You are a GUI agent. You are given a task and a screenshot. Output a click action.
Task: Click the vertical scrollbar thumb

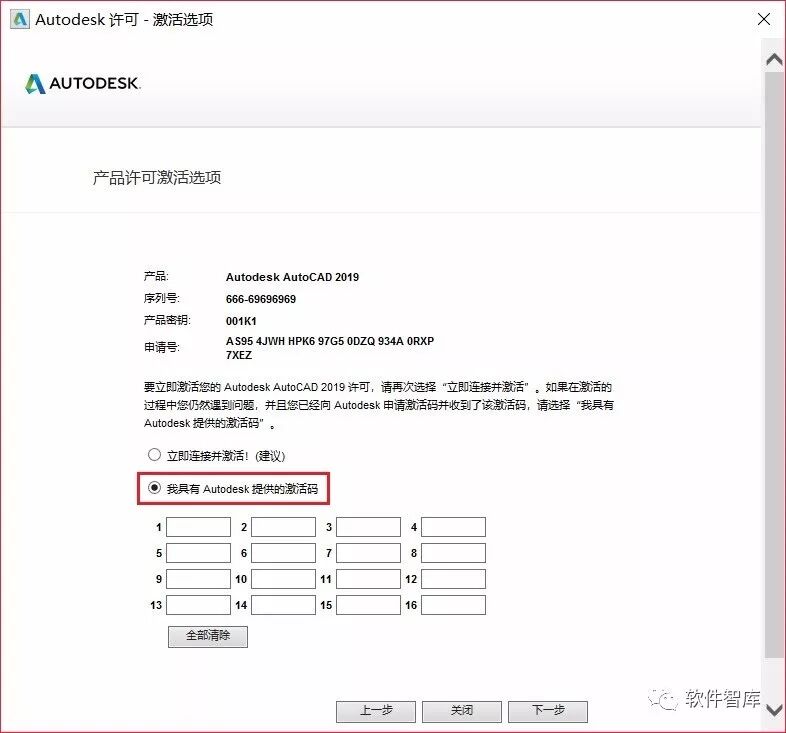(x=774, y=364)
